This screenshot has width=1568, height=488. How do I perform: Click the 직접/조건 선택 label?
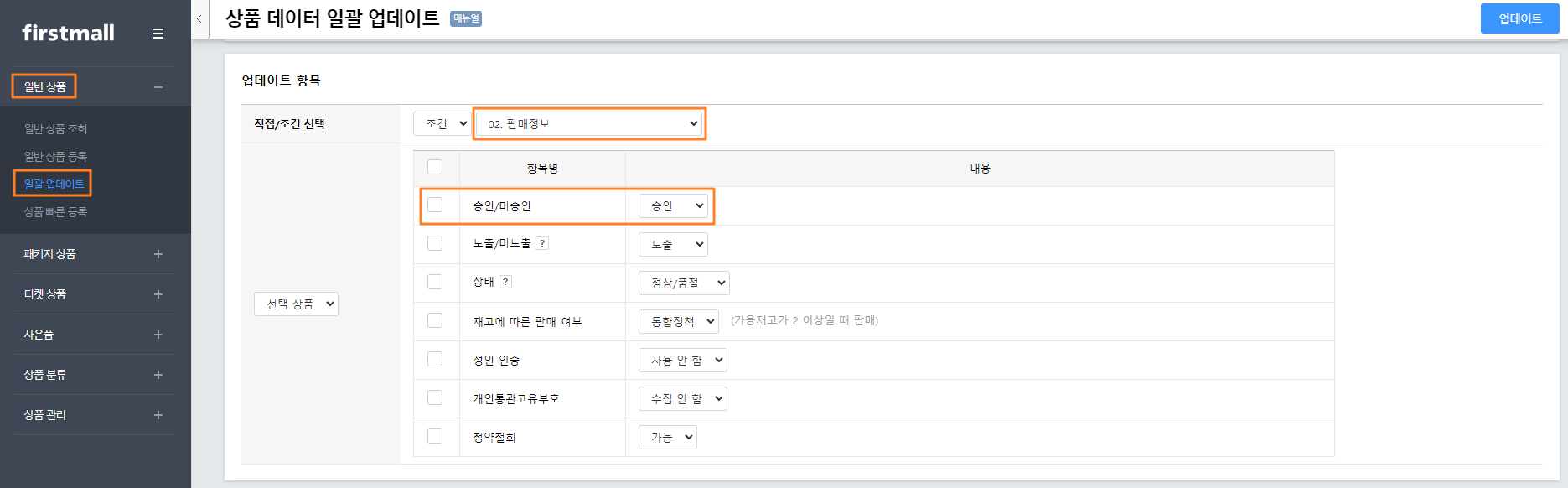tap(289, 123)
